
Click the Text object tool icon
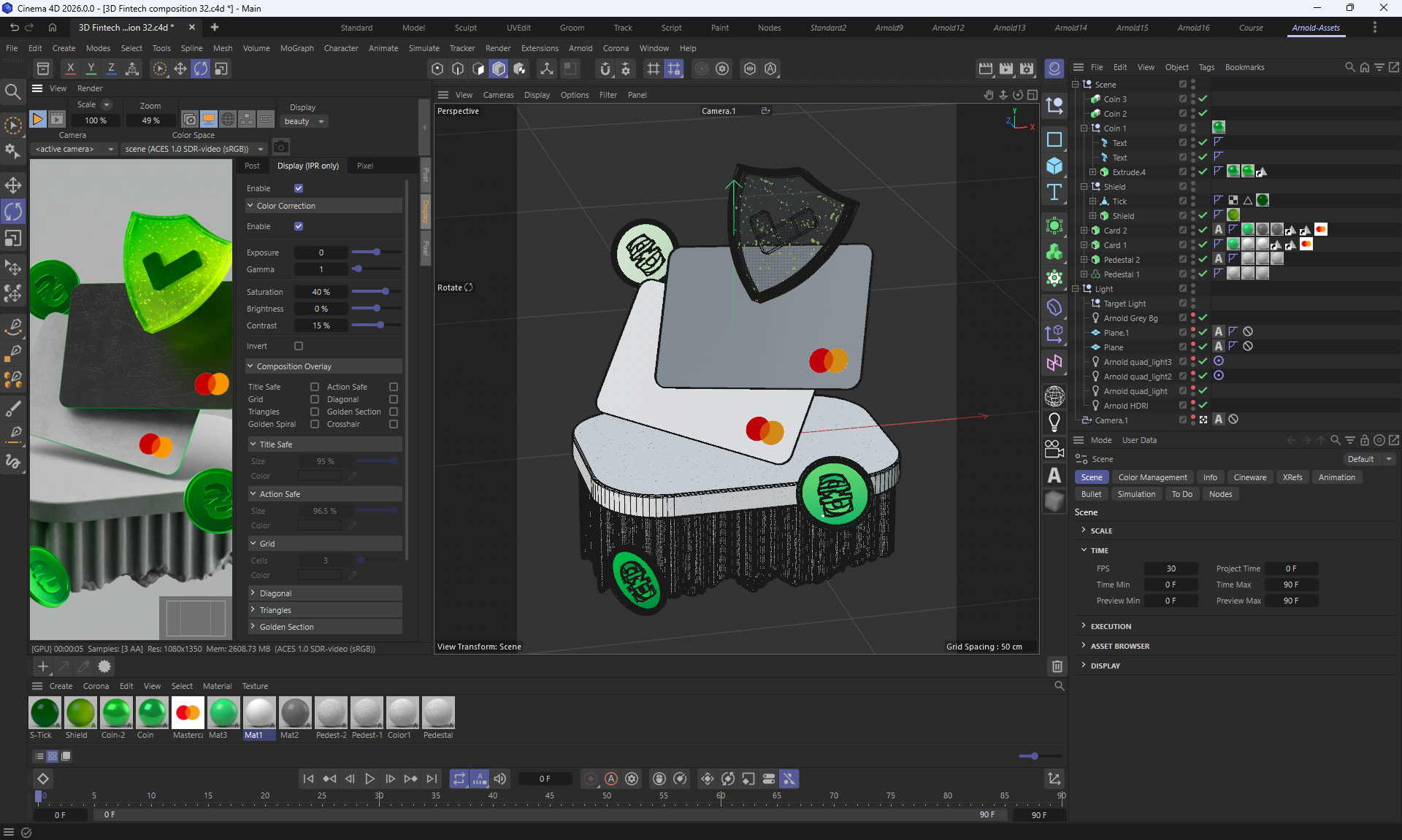pos(1054,193)
